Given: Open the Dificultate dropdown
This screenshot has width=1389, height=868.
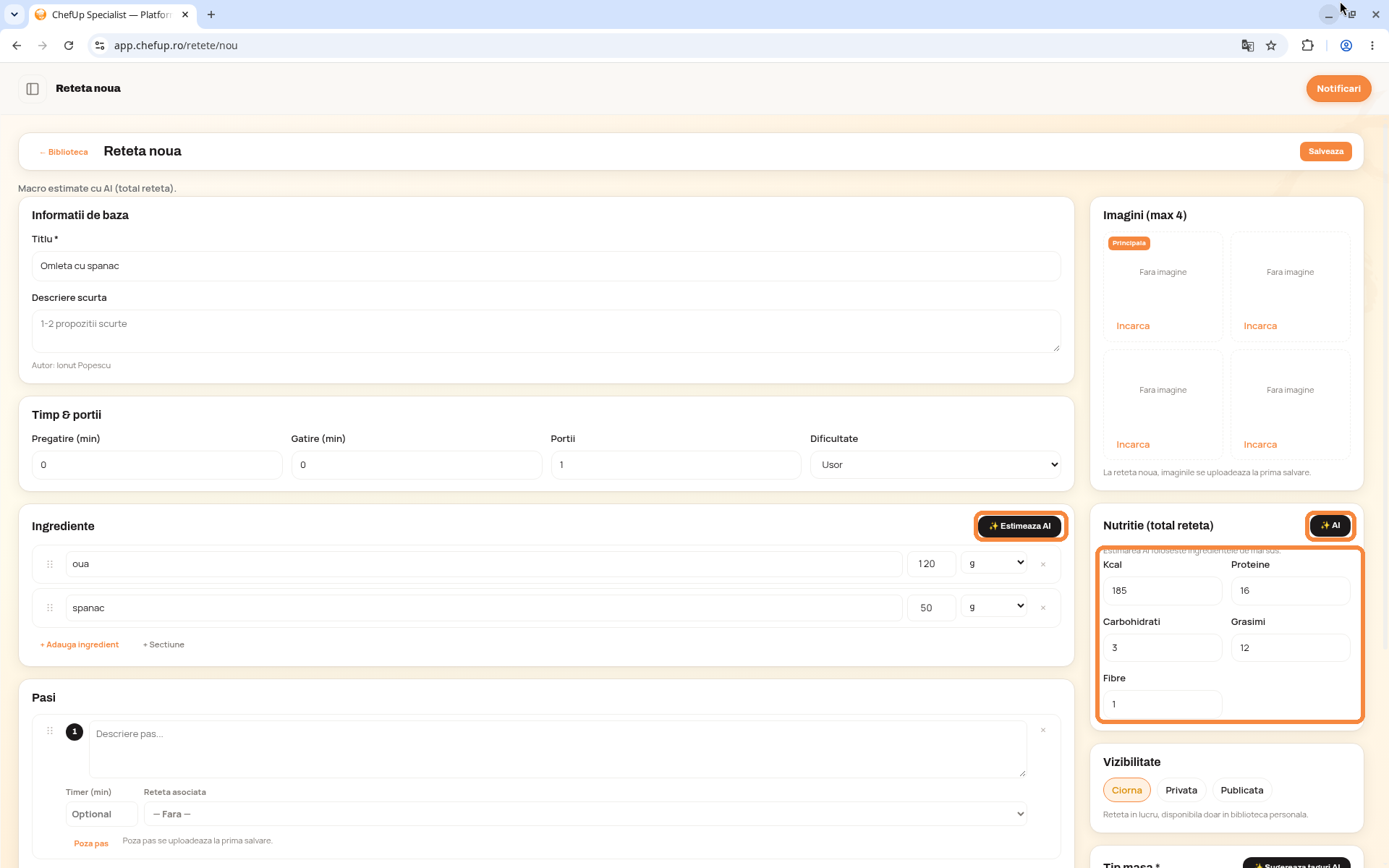Looking at the screenshot, I should point(935,465).
